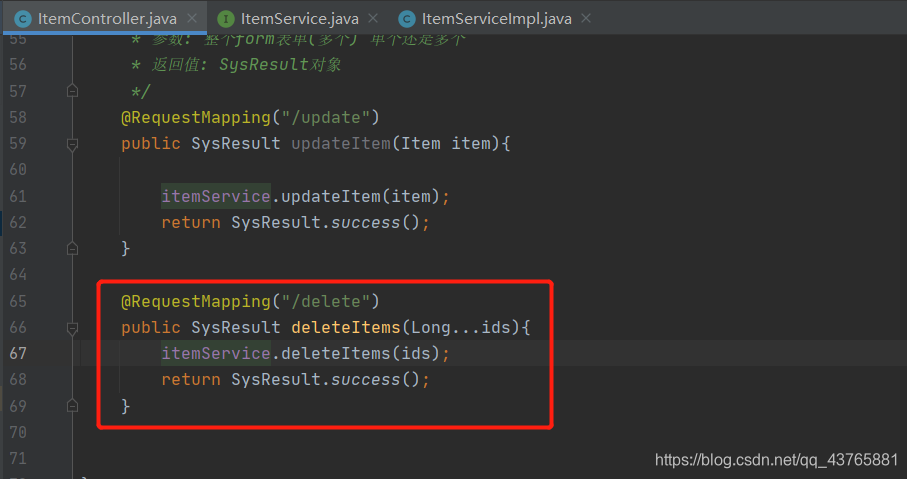The image size is (907, 479).
Task: Collapse the comment block fold at line 57
Action: 72,91
